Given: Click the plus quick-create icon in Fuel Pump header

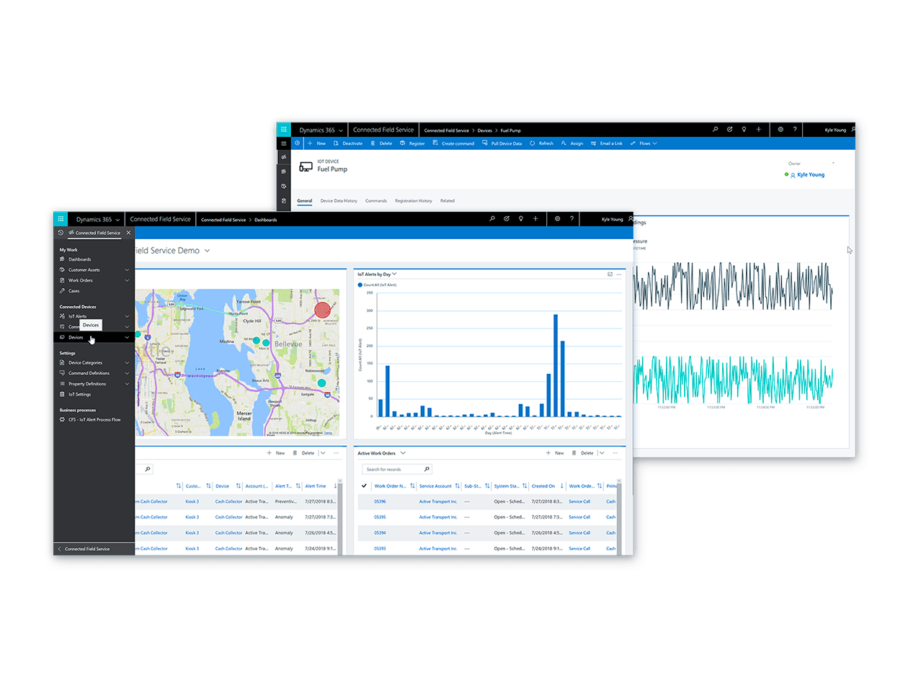Looking at the screenshot, I should click(x=759, y=130).
